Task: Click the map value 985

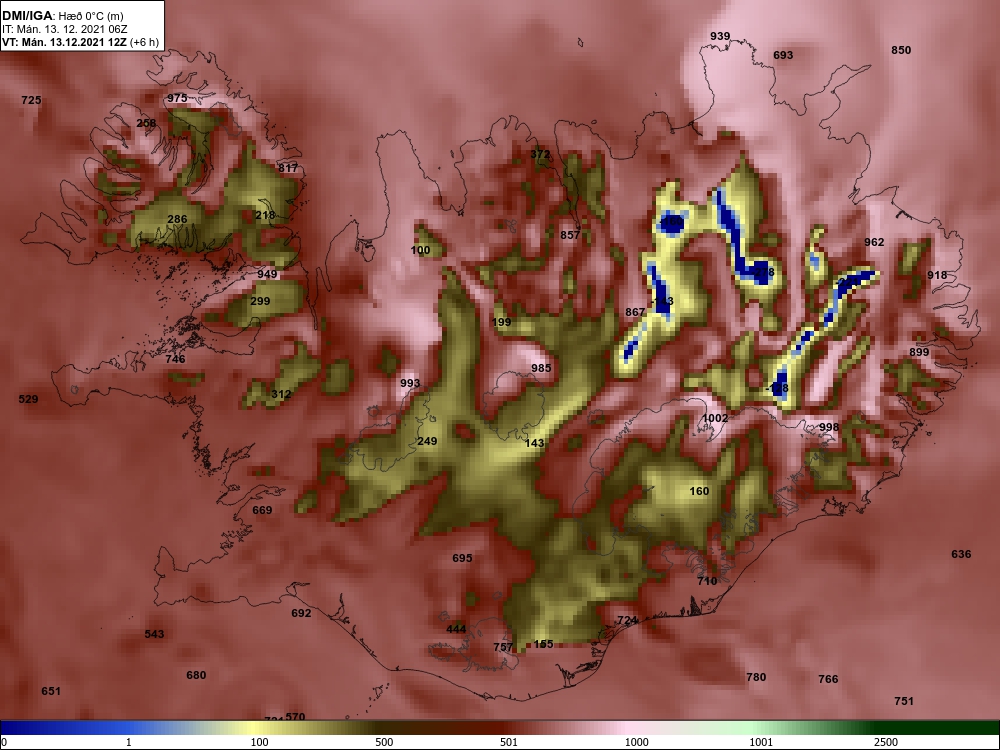Action: tap(541, 369)
